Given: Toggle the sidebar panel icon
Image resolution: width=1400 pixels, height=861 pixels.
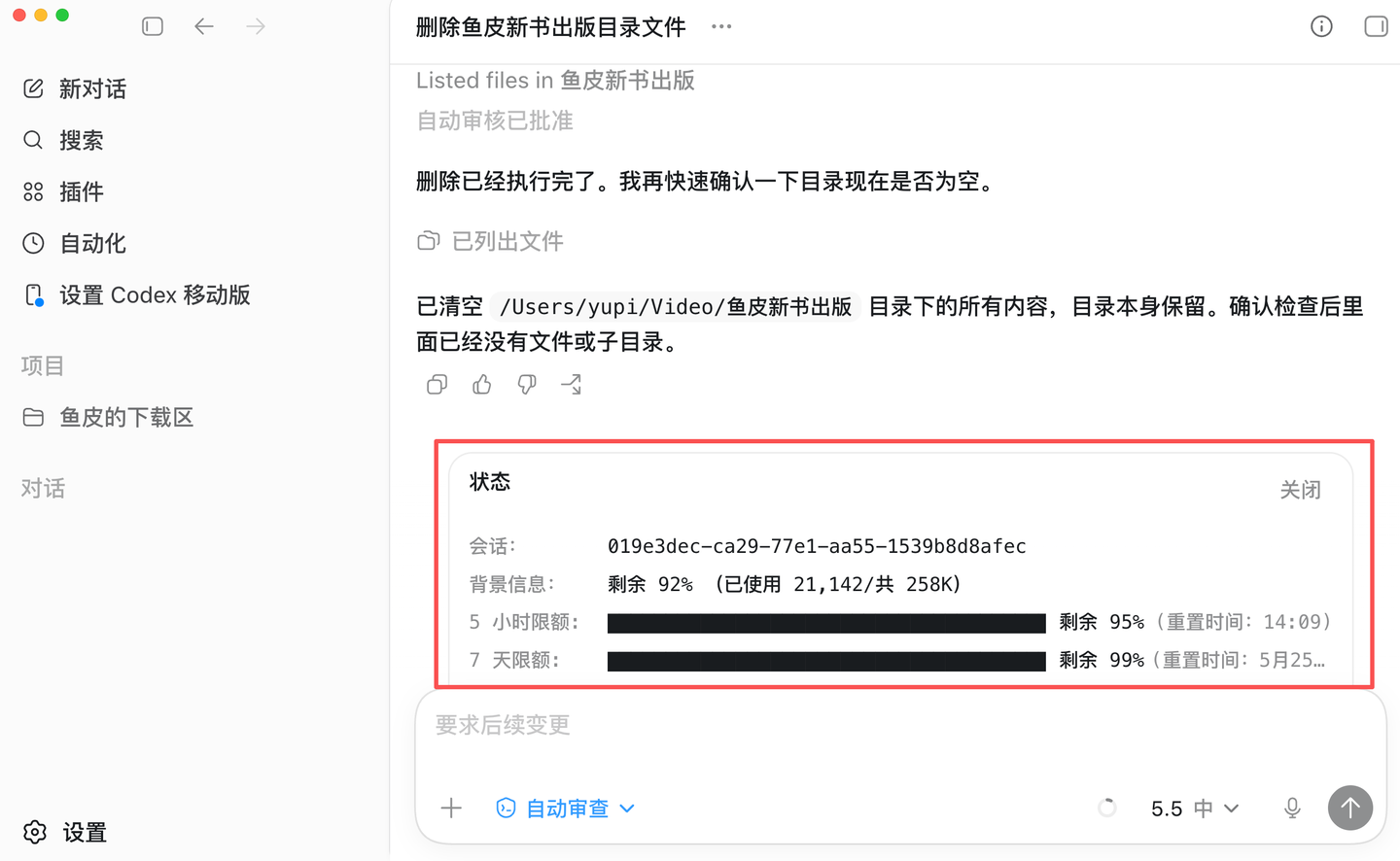Looking at the screenshot, I should click(153, 26).
